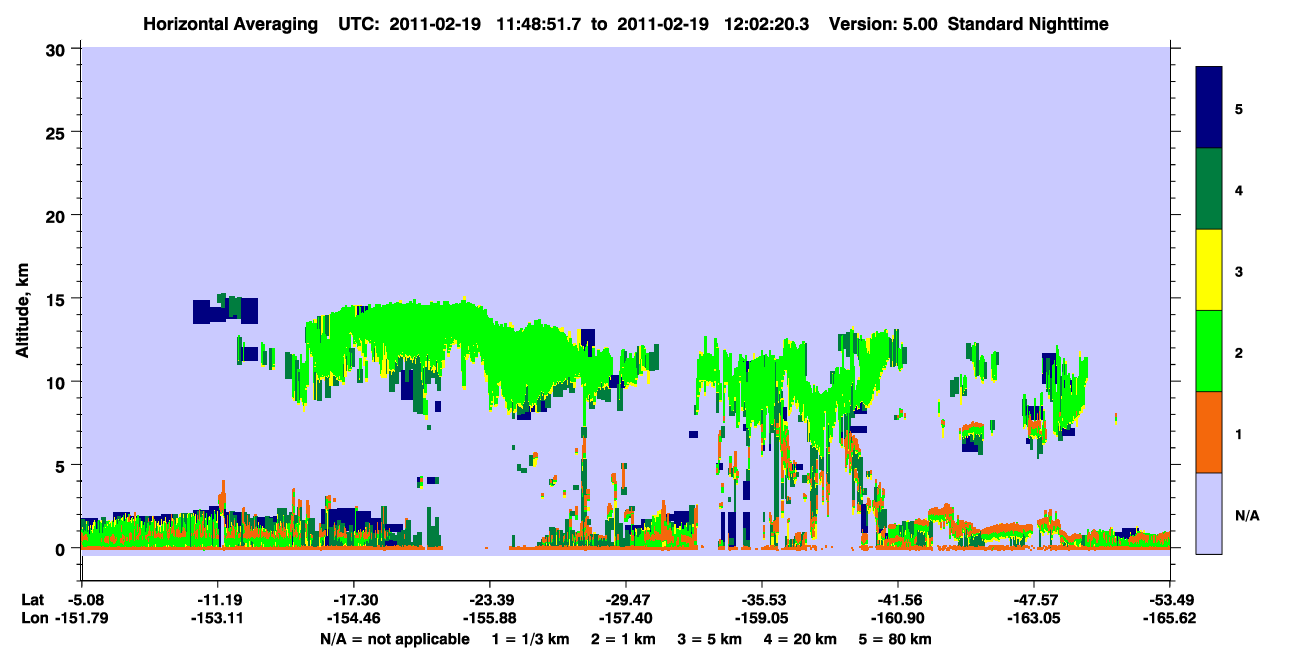Click longitude value -151.79

pyautogui.click(x=81, y=618)
